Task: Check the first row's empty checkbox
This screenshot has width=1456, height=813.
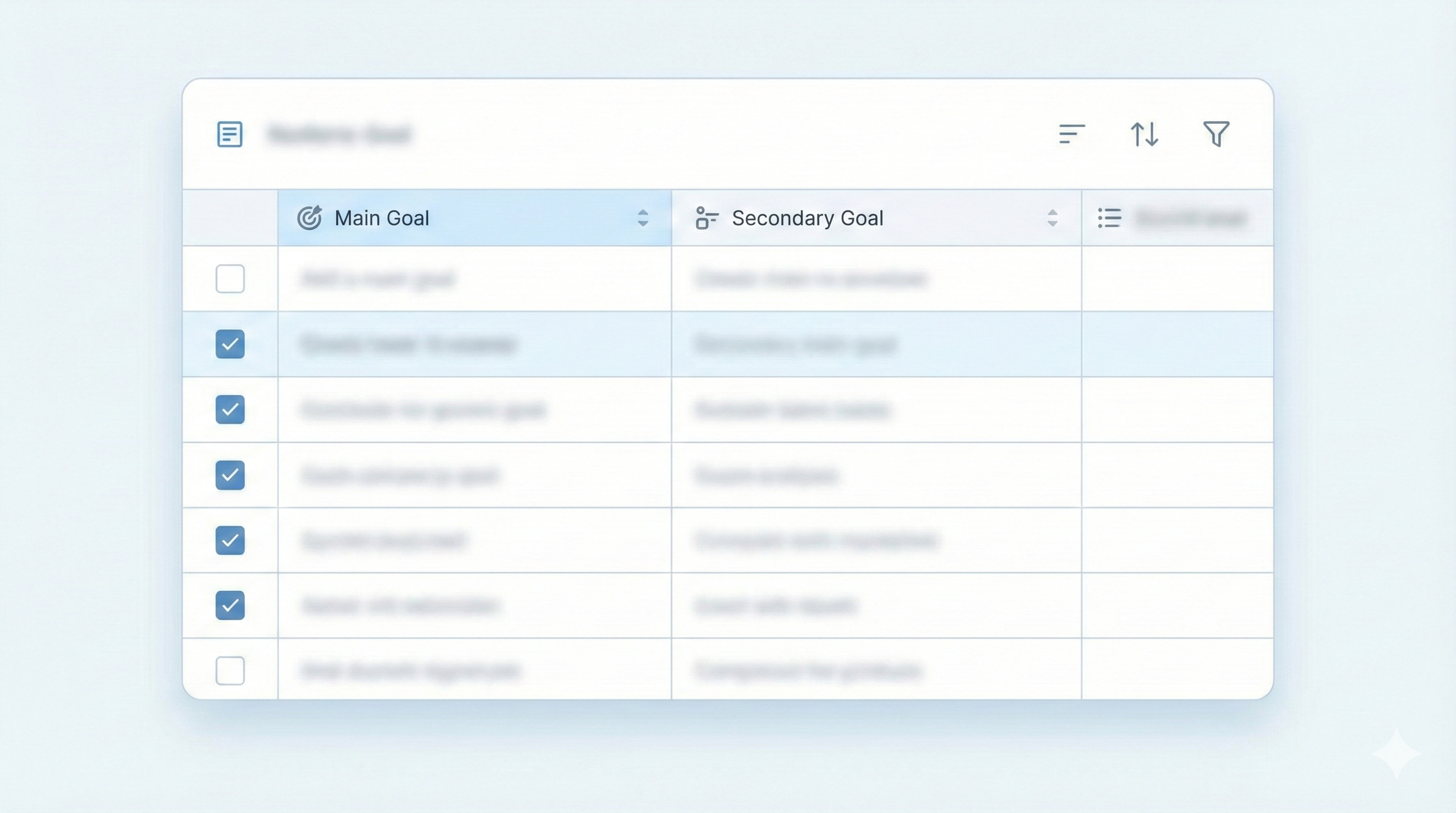Action: [x=230, y=279]
